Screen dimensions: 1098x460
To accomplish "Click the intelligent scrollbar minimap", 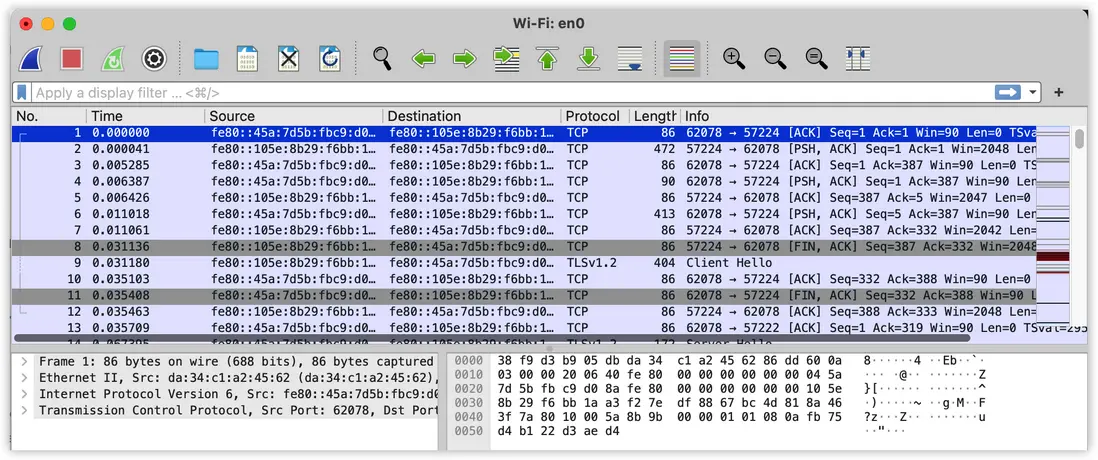I will click(1052, 225).
